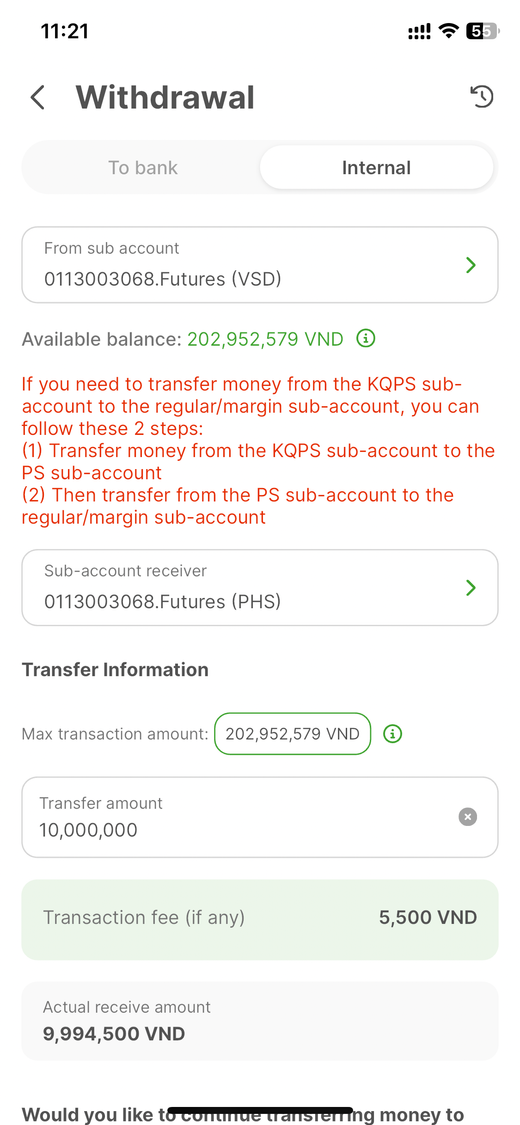520x1125 pixels.
Task: Open the Sub-account receiver selector field
Action: [x=260, y=588]
